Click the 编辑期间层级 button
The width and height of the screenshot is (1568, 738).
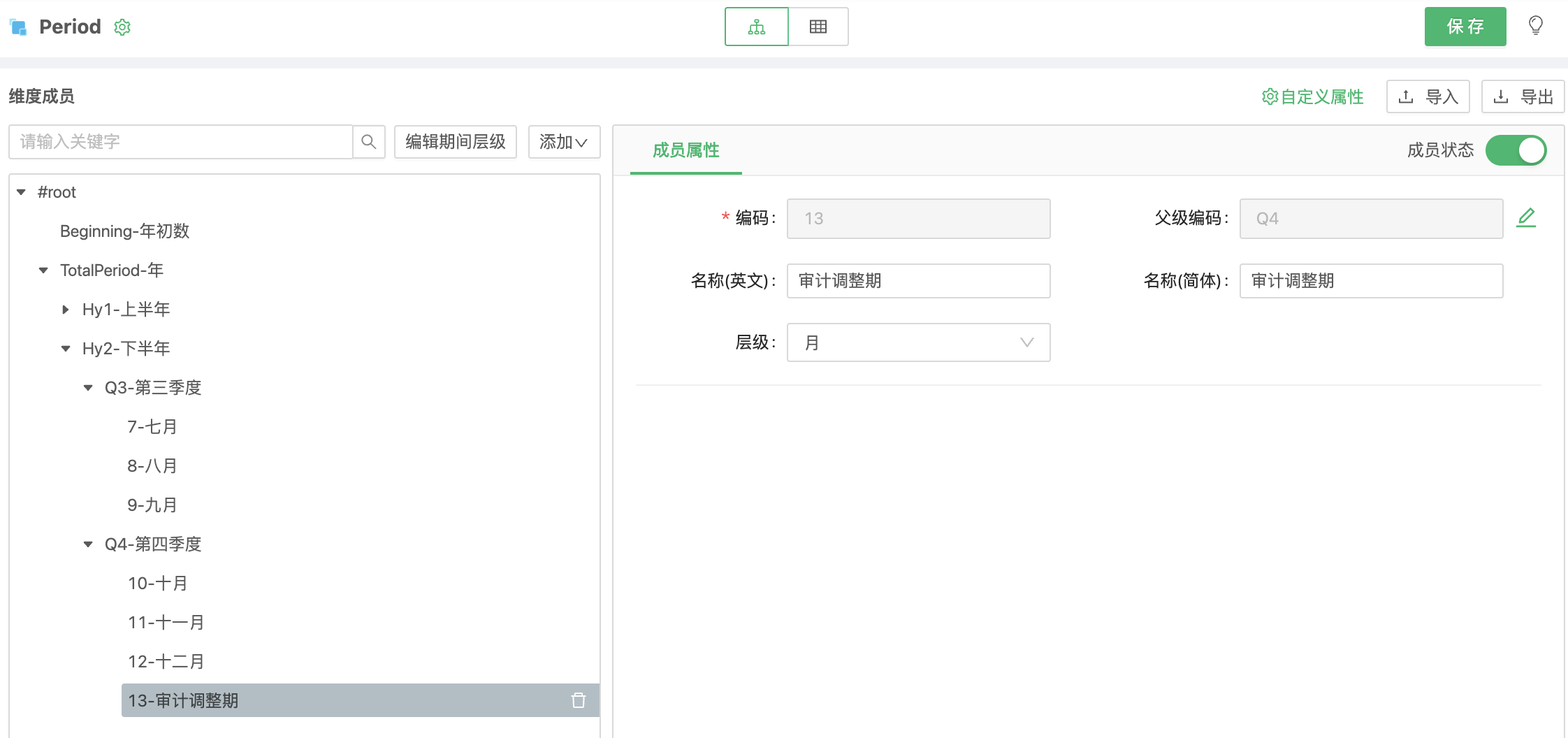click(455, 142)
